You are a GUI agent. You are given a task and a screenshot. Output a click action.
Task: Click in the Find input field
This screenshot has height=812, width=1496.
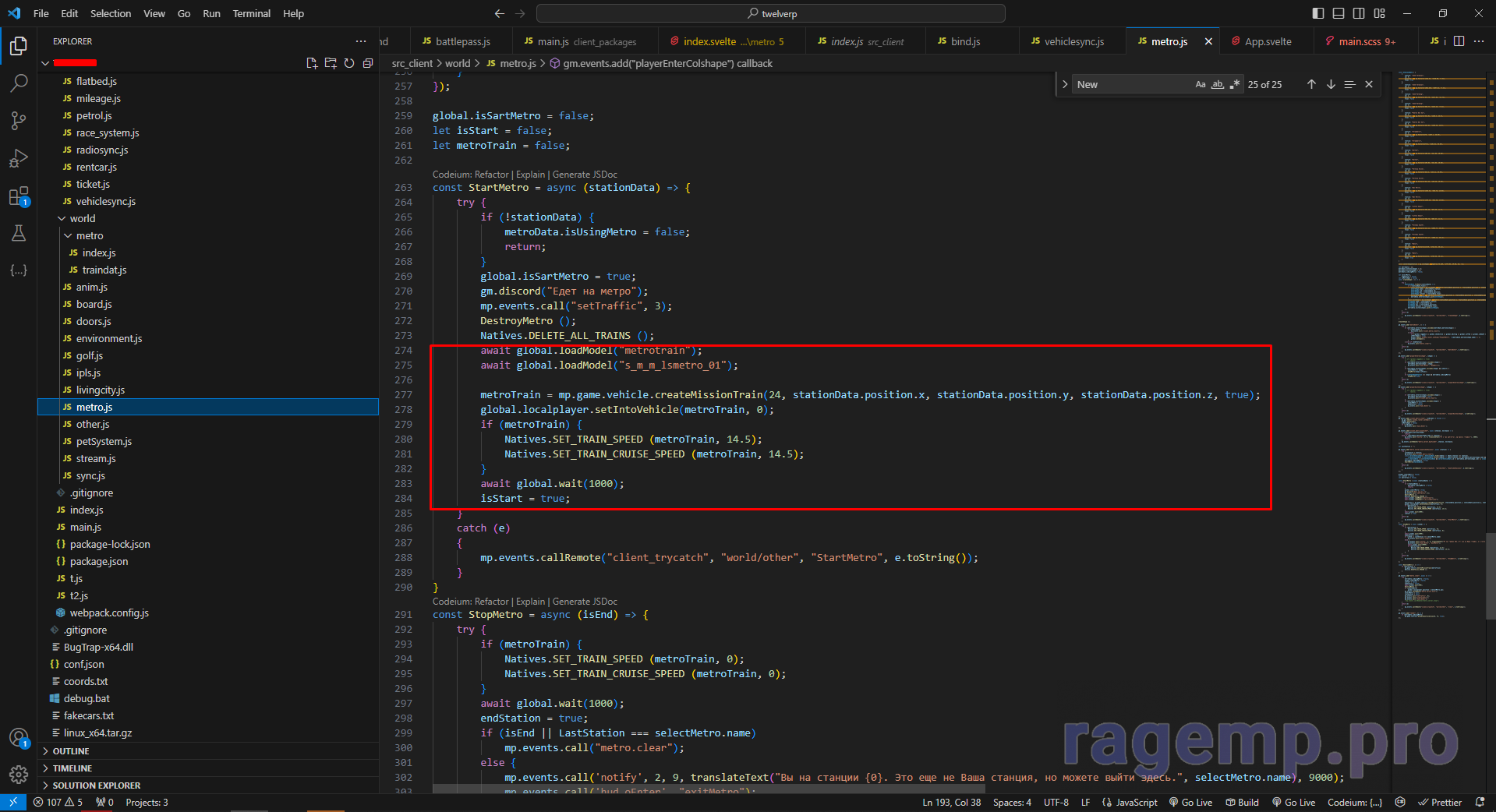point(1133,84)
